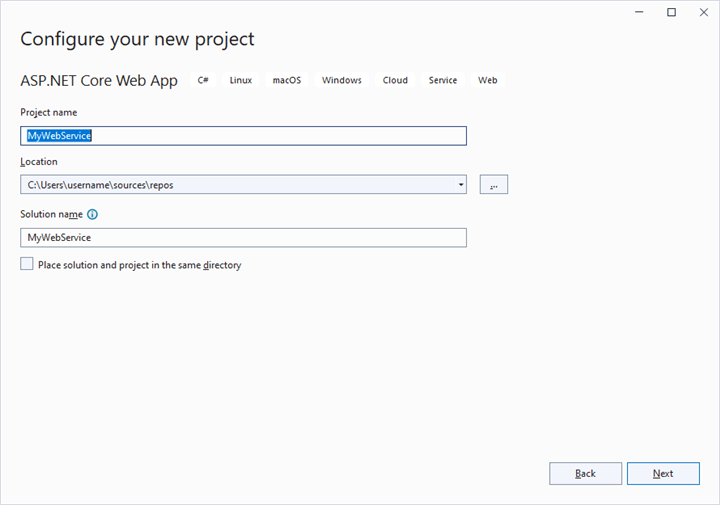The width and height of the screenshot is (720, 505).
Task: Click the Solution name info icon
Action: point(92,214)
